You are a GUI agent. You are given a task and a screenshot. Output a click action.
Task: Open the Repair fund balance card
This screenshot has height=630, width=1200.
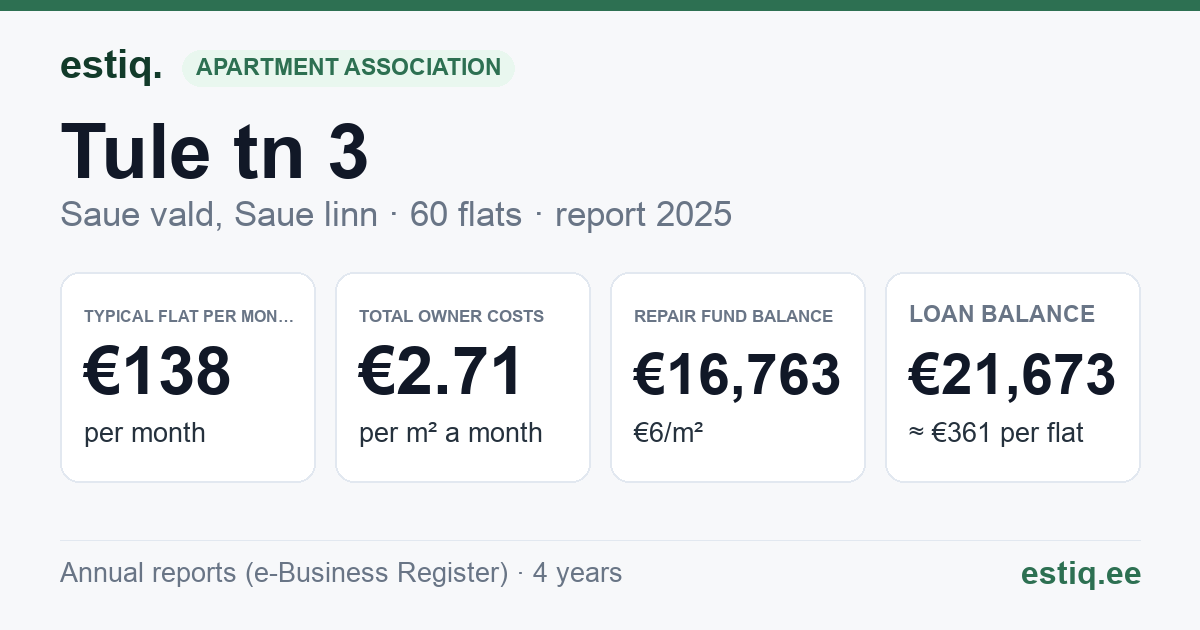(738, 377)
